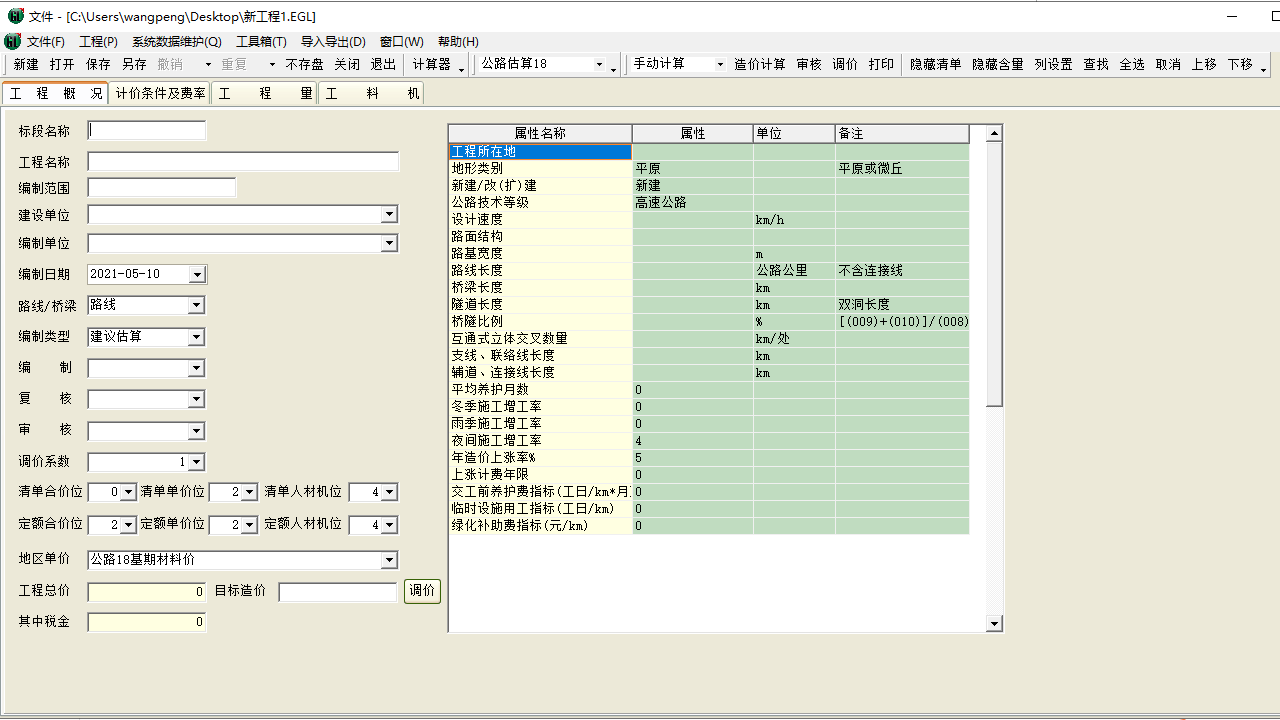
Task: Expand the 地区单价 dropdown list
Action: 390,560
